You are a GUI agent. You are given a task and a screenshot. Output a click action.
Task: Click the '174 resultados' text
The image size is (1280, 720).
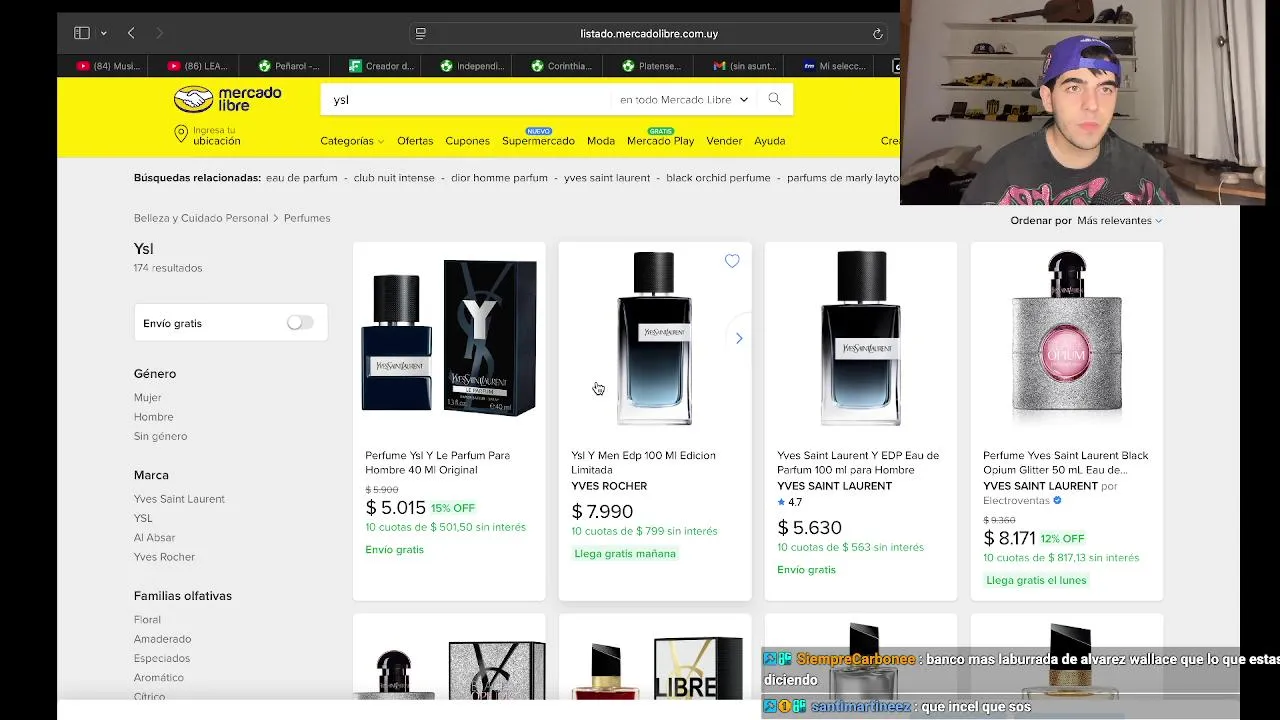[168, 268]
